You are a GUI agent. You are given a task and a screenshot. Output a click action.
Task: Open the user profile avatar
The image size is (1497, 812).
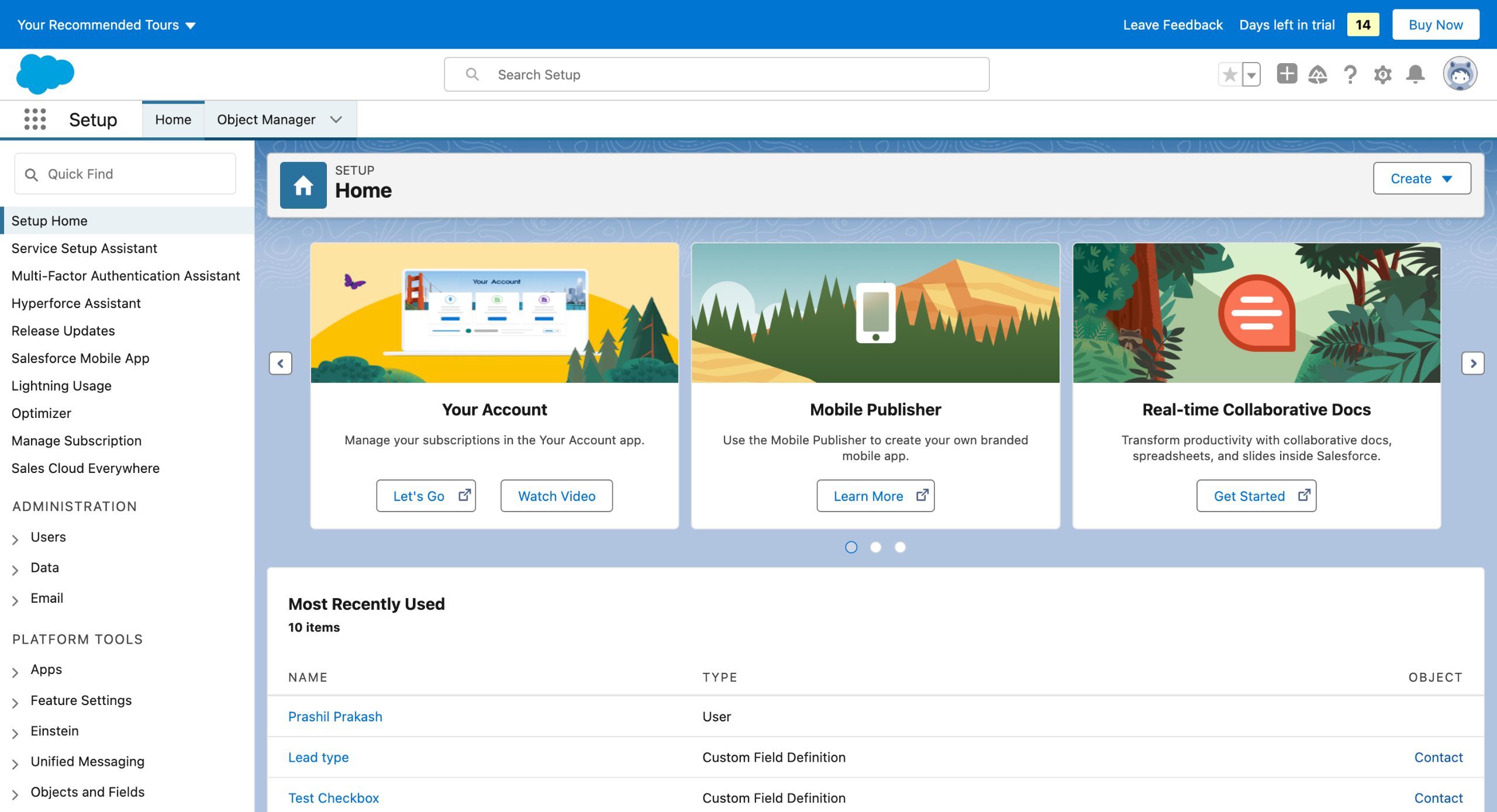click(x=1460, y=74)
